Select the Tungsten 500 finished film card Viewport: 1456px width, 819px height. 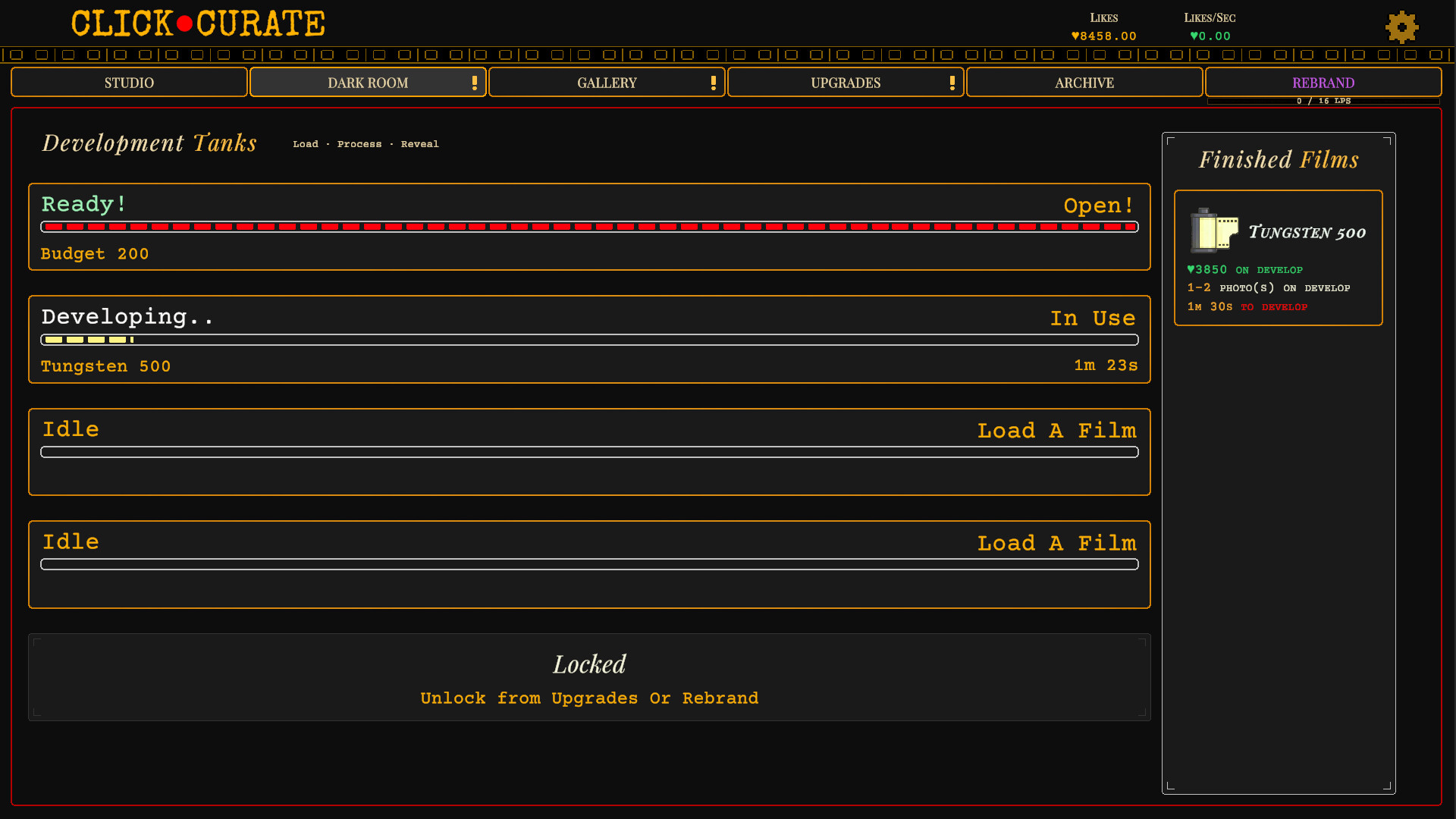(1278, 258)
